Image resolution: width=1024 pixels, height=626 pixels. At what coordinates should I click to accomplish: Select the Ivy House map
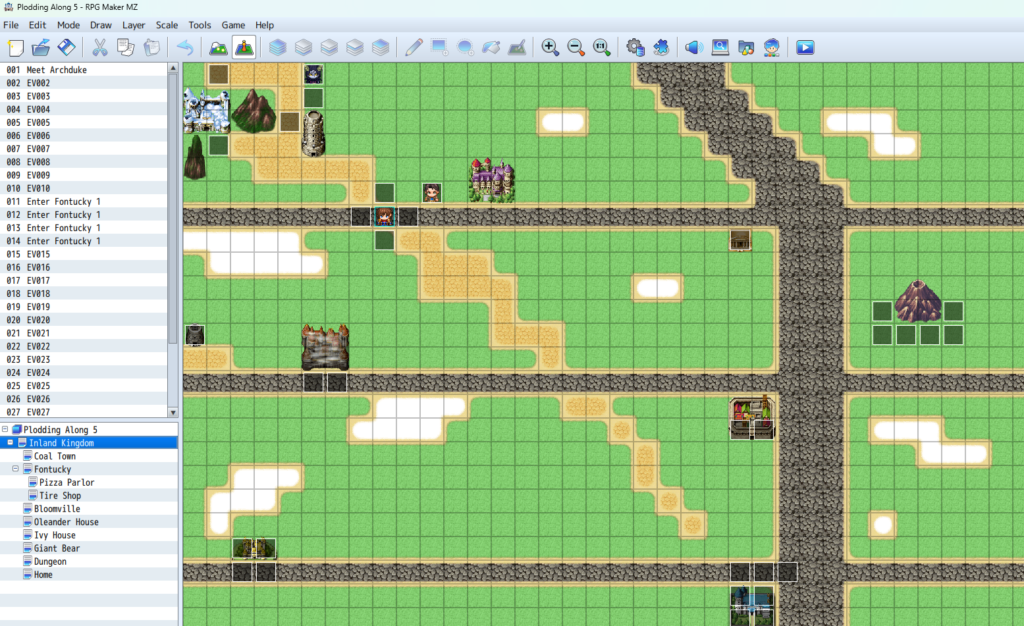click(x=55, y=535)
